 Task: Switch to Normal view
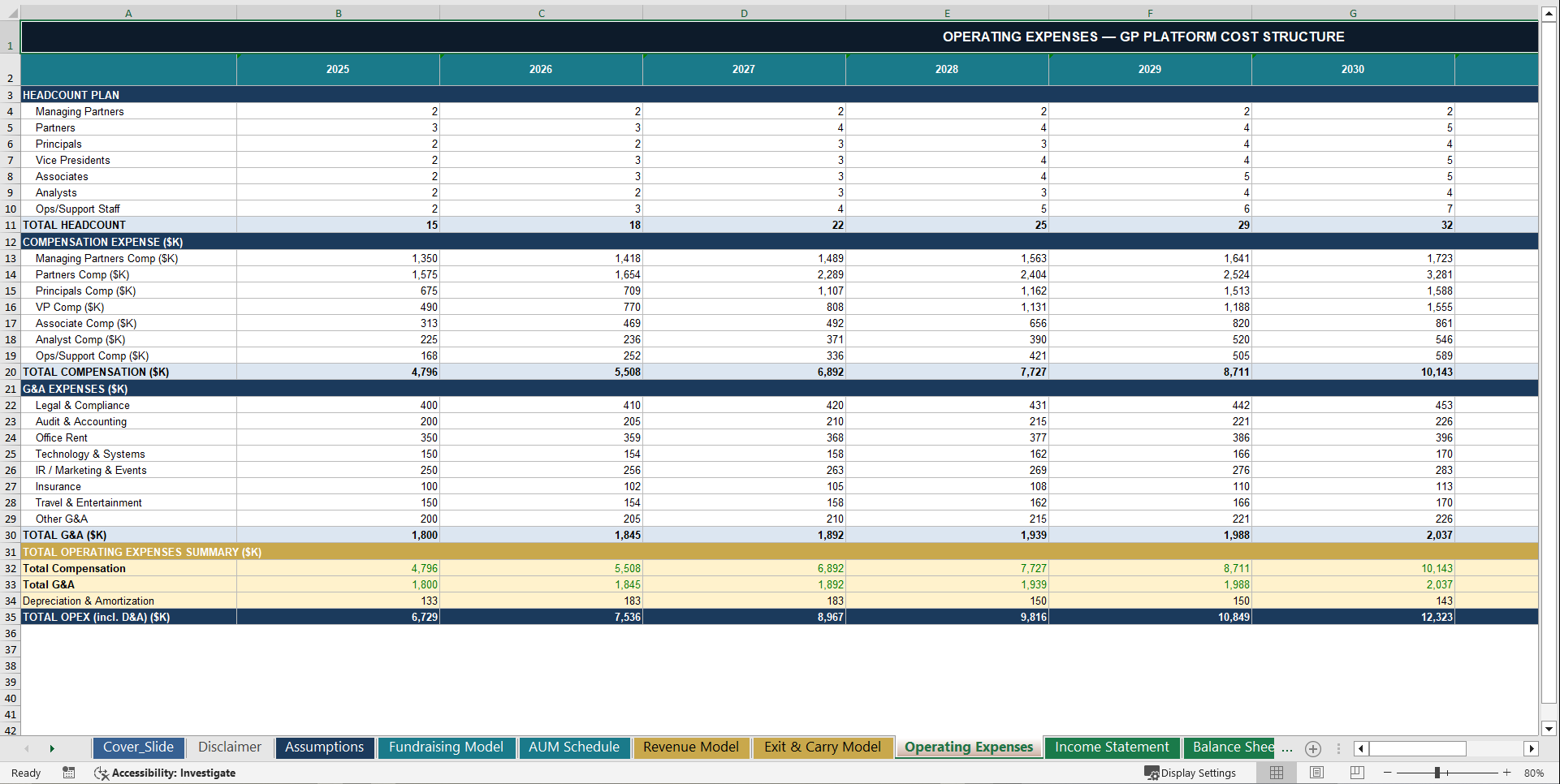coord(1276,773)
